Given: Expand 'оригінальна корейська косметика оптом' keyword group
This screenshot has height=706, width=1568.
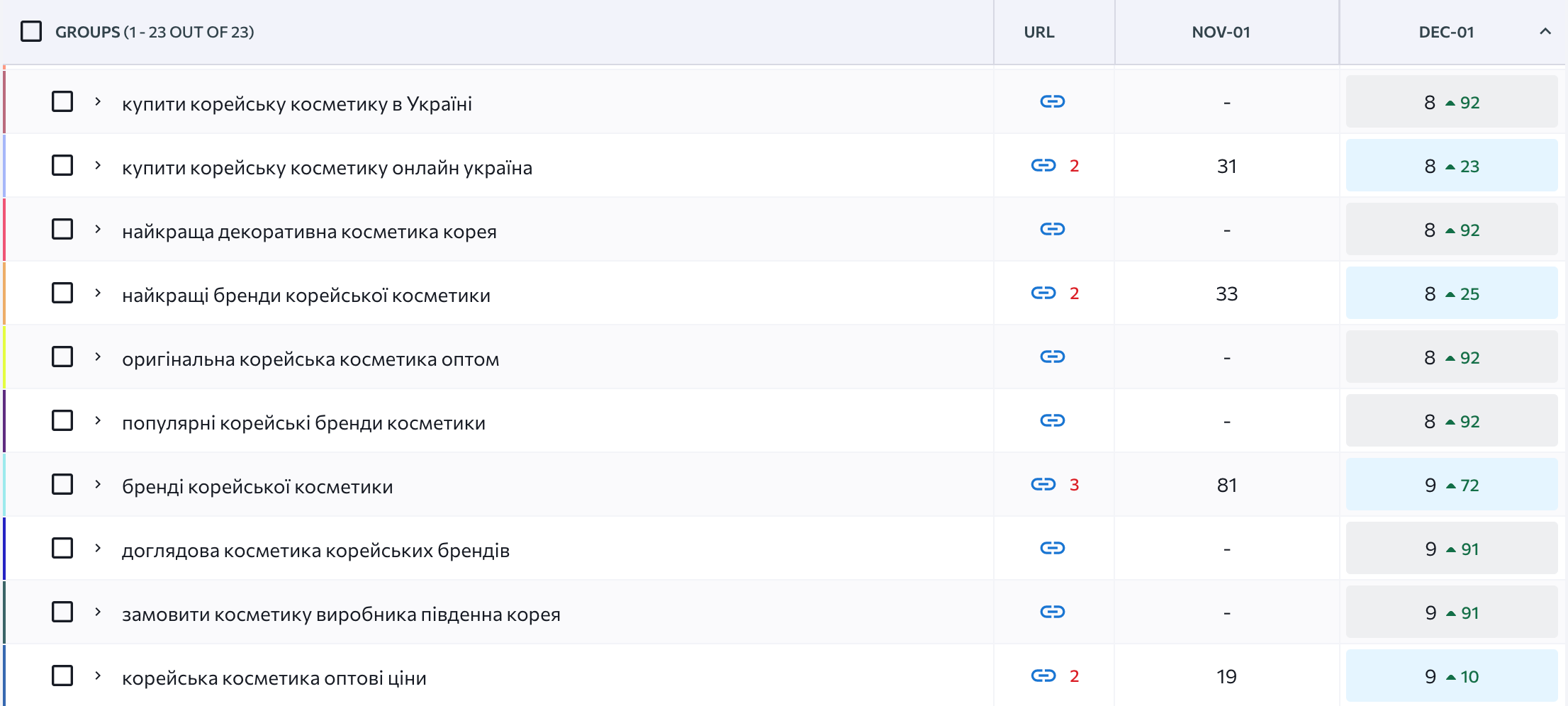Looking at the screenshot, I should click(x=97, y=357).
